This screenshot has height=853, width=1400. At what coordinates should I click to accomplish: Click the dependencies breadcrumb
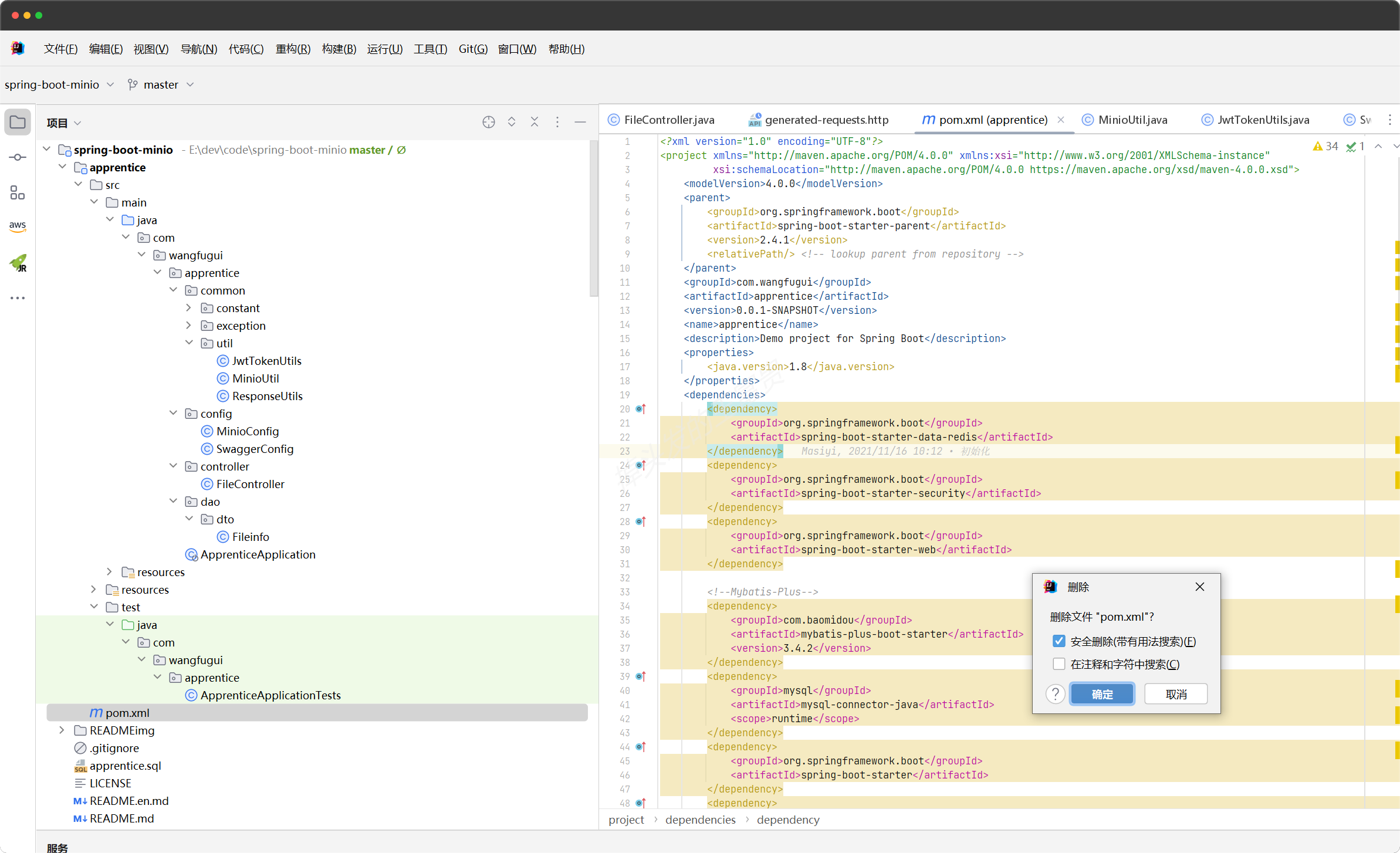click(x=700, y=820)
